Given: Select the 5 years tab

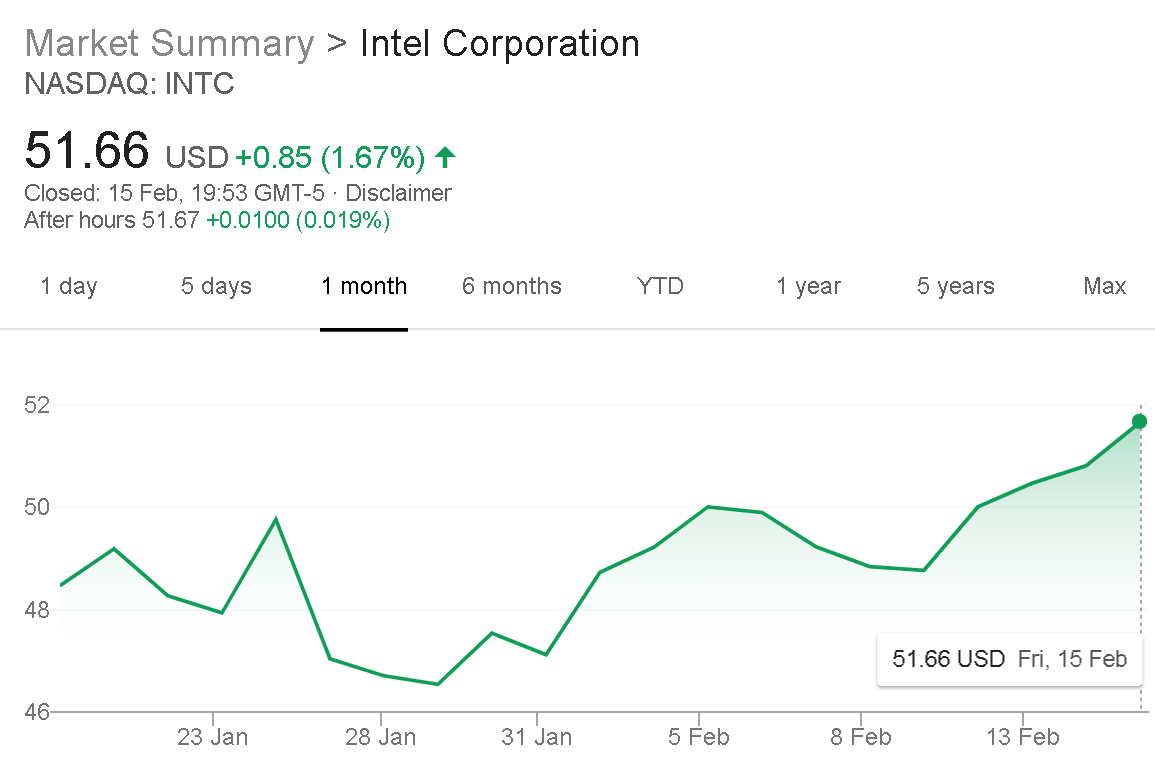Looking at the screenshot, I should point(956,286).
